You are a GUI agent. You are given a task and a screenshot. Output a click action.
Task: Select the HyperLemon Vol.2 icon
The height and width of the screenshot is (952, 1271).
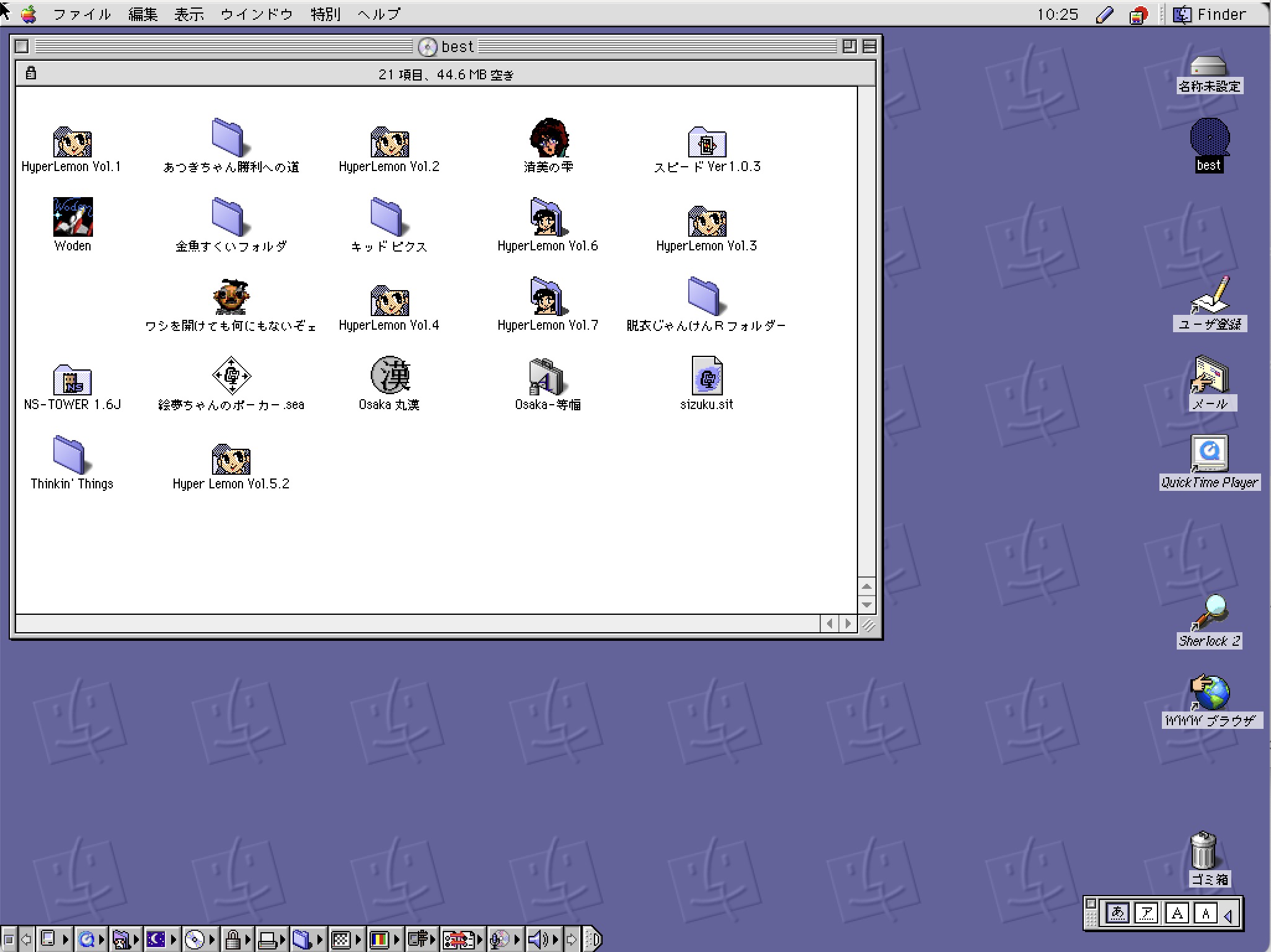[x=389, y=142]
